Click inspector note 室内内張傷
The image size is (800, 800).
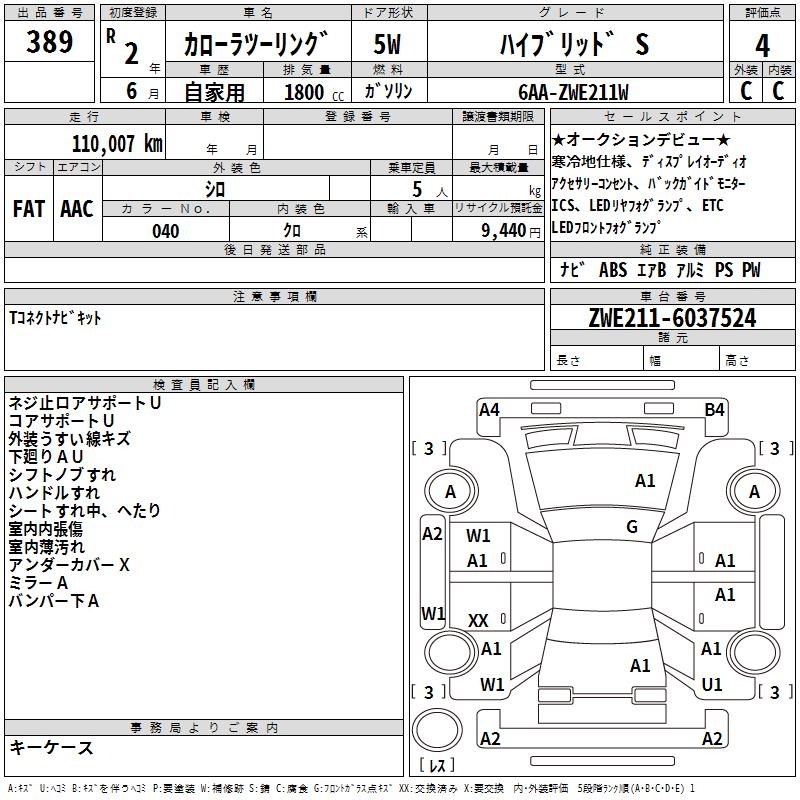click(45, 529)
